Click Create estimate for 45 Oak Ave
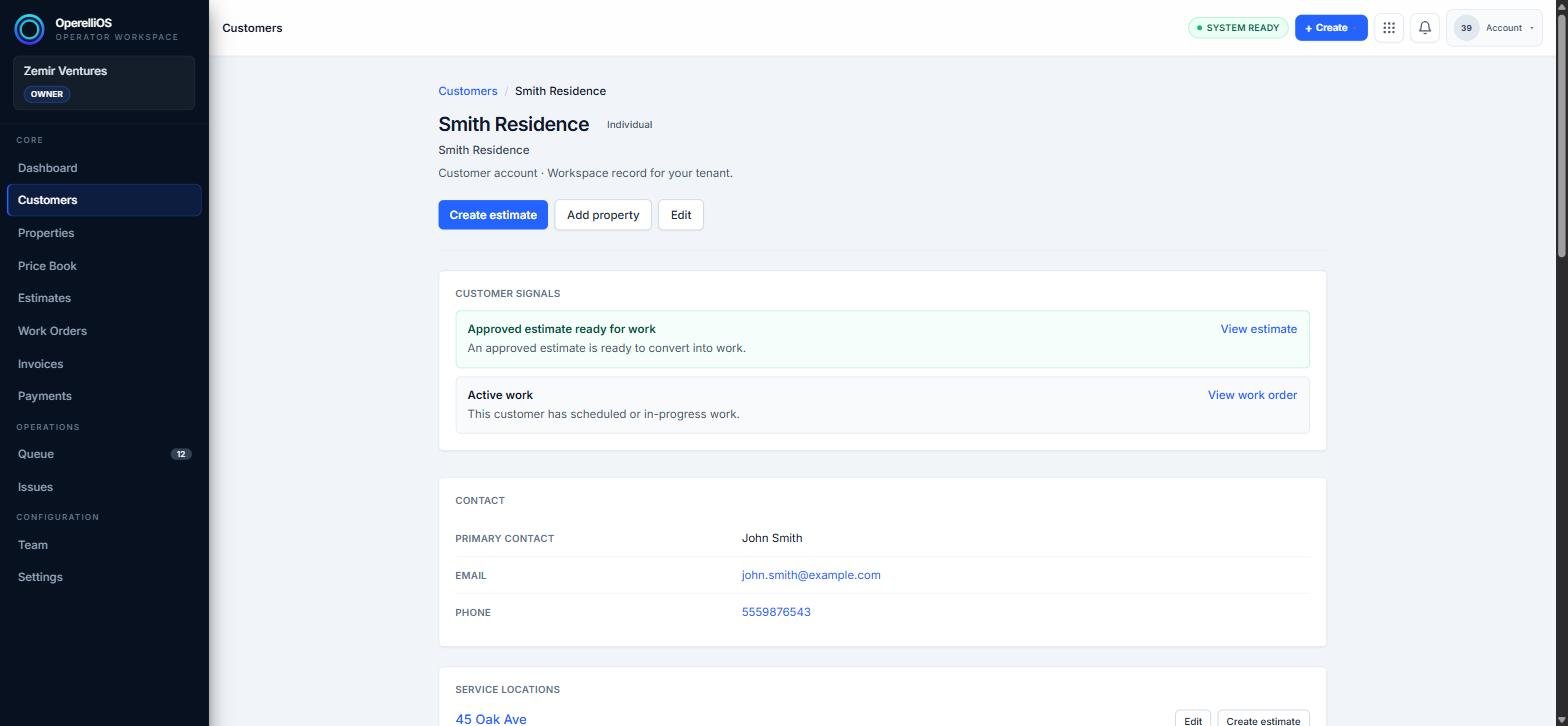This screenshot has height=726, width=1568. tap(1263, 719)
